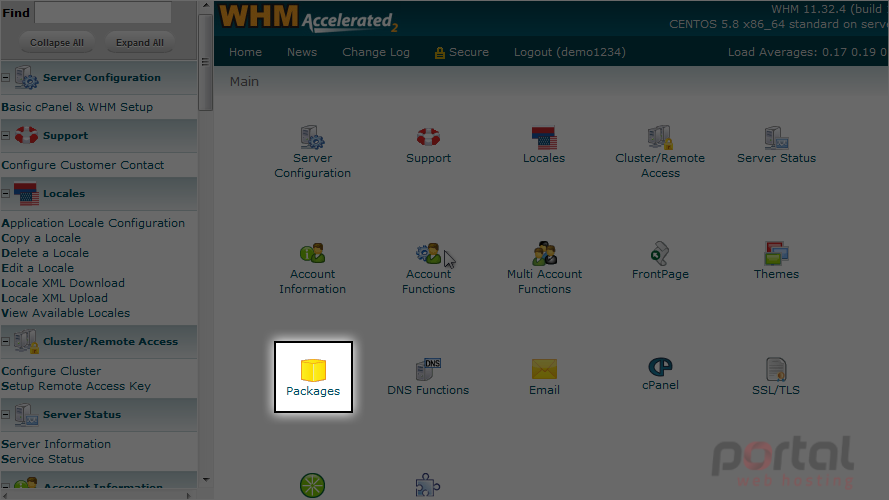Open Locale XML Download link
The width and height of the screenshot is (889, 500).
[63, 283]
